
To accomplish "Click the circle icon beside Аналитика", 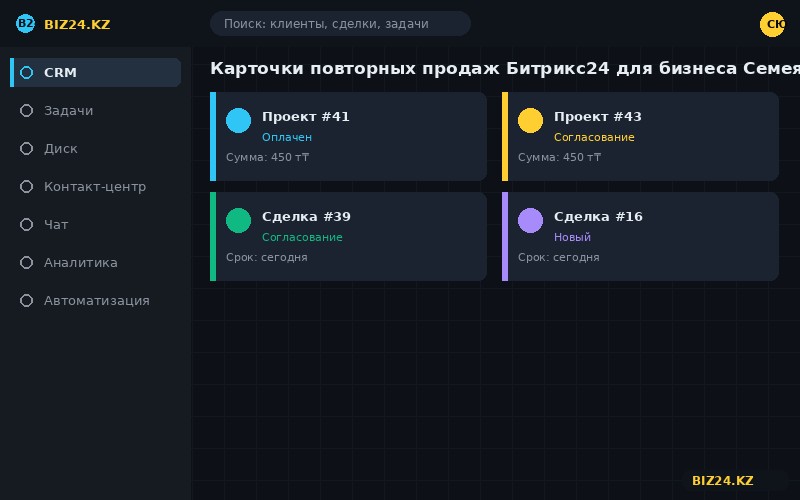I will pyautogui.click(x=27, y=263).
